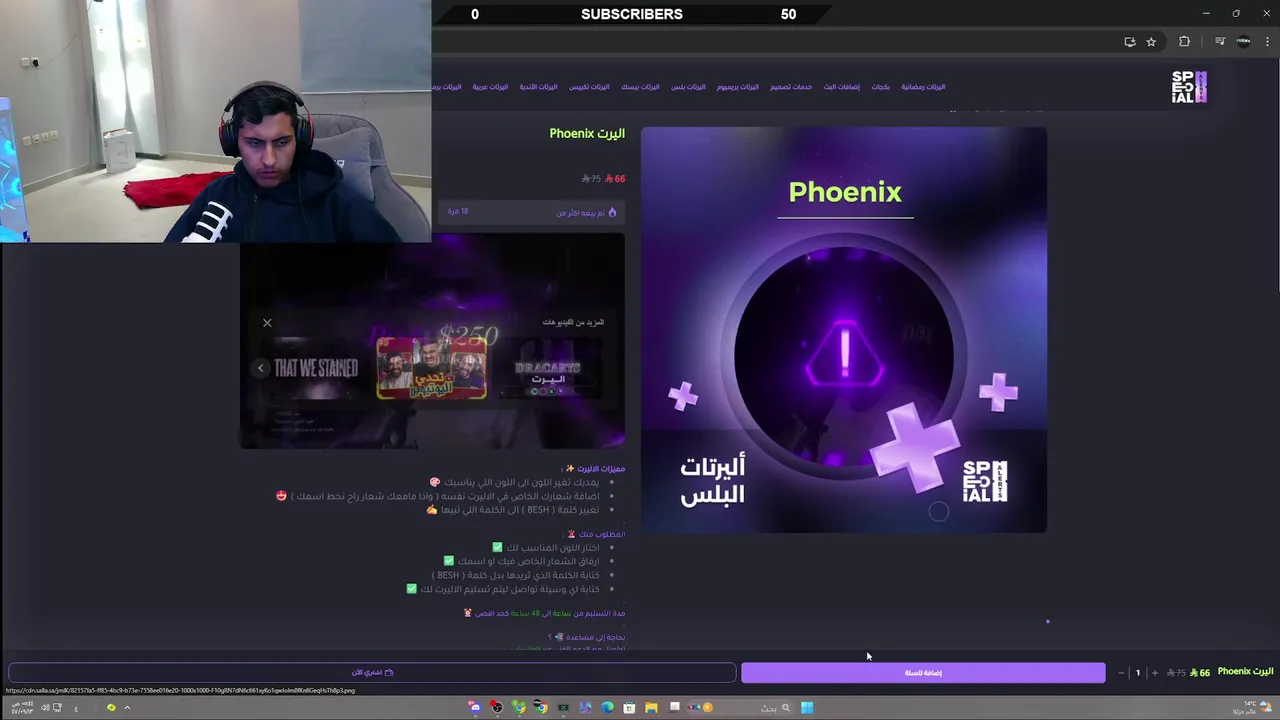Open nav item خدمات تصميم

791,87
